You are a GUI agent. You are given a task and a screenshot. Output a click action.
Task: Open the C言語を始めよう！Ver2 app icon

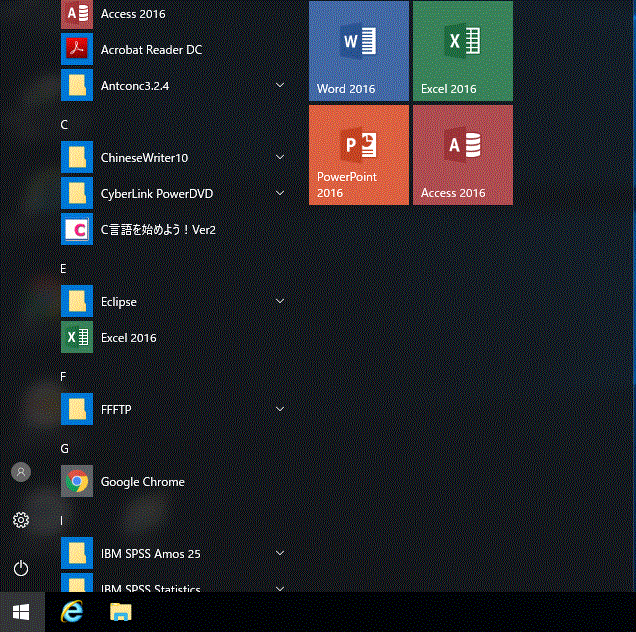(x=77, y=229)
